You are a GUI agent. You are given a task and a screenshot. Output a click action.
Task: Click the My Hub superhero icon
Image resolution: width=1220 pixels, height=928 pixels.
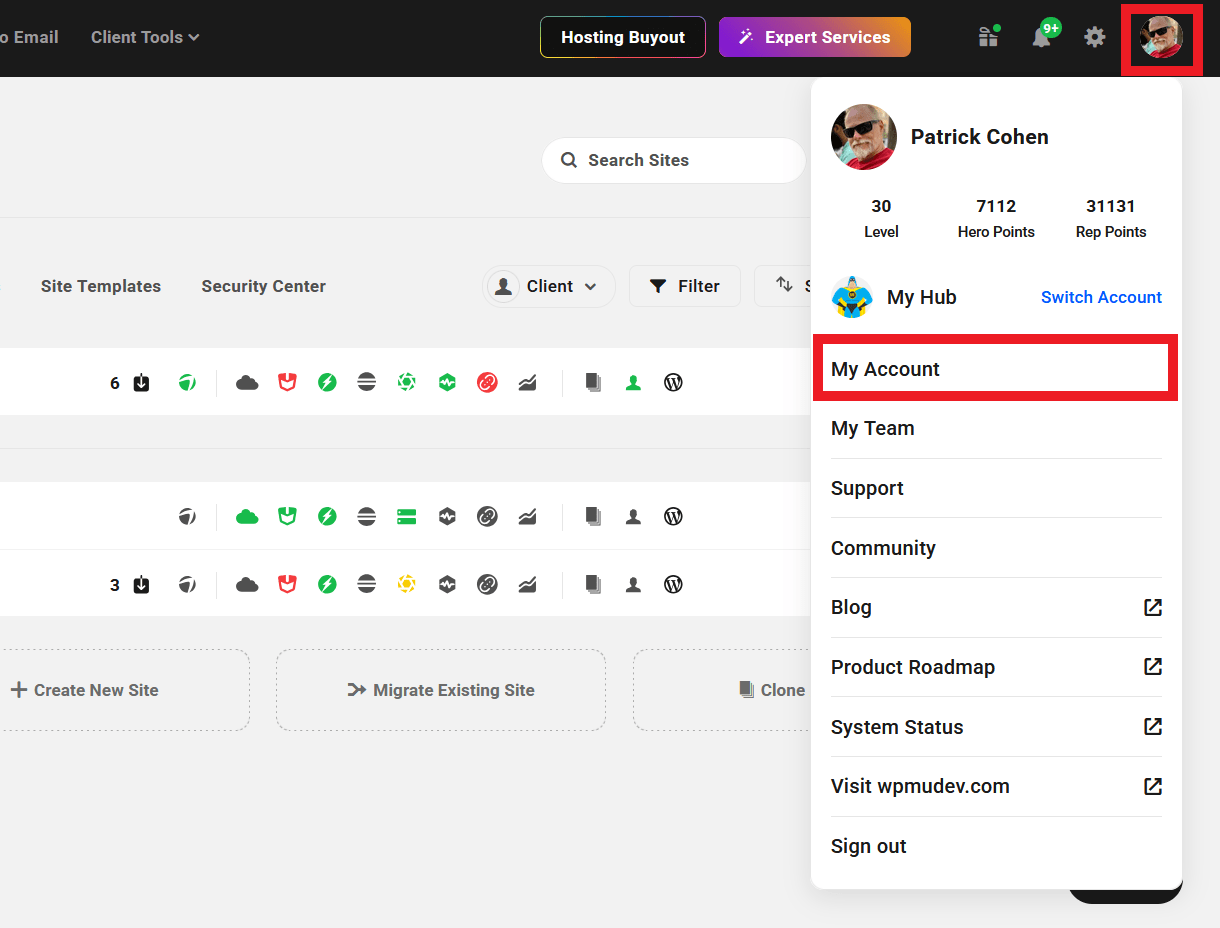click(x=851, y=297)
